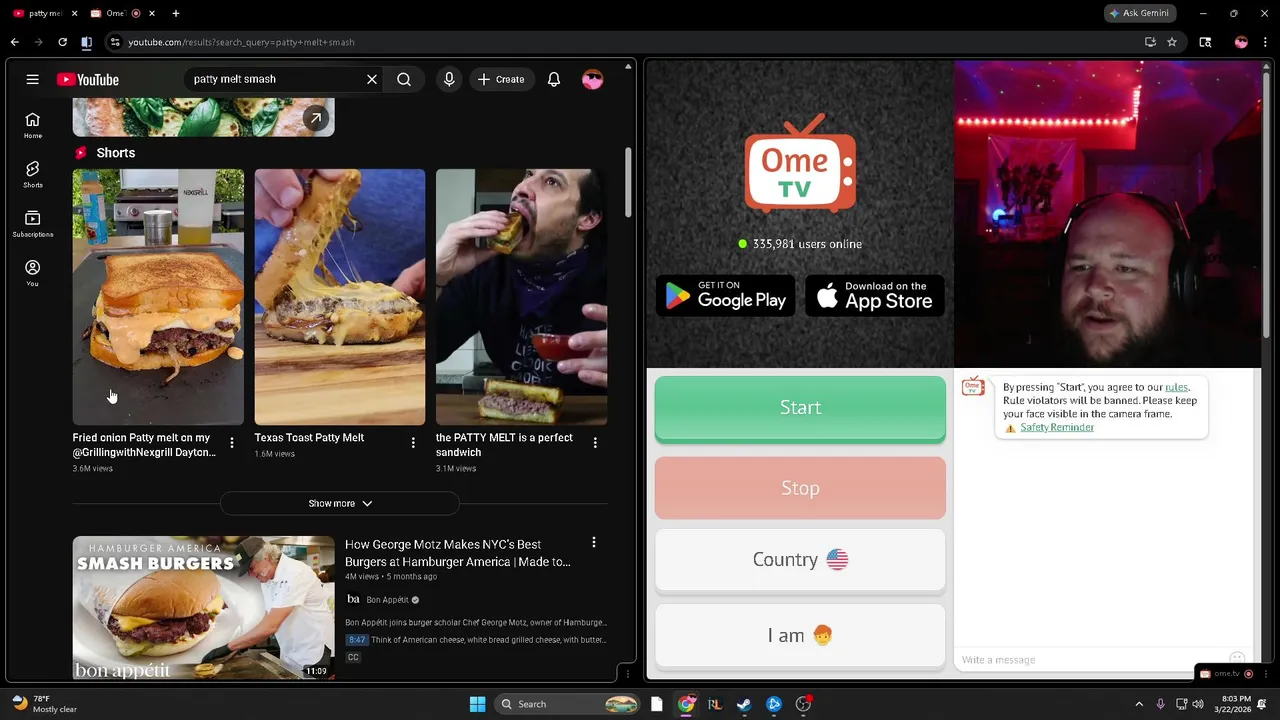The height and width of the screenshot is (720, 1280).
Task: Close the patty melt YouTube tab
Action: 74,13
